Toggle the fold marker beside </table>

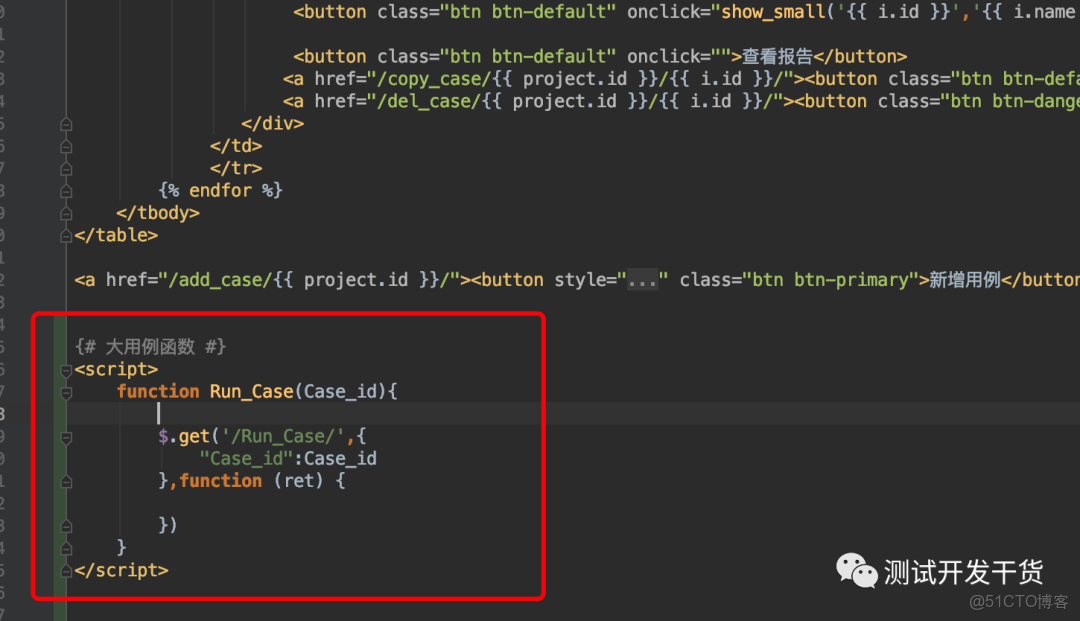click(x=66, y=236)
